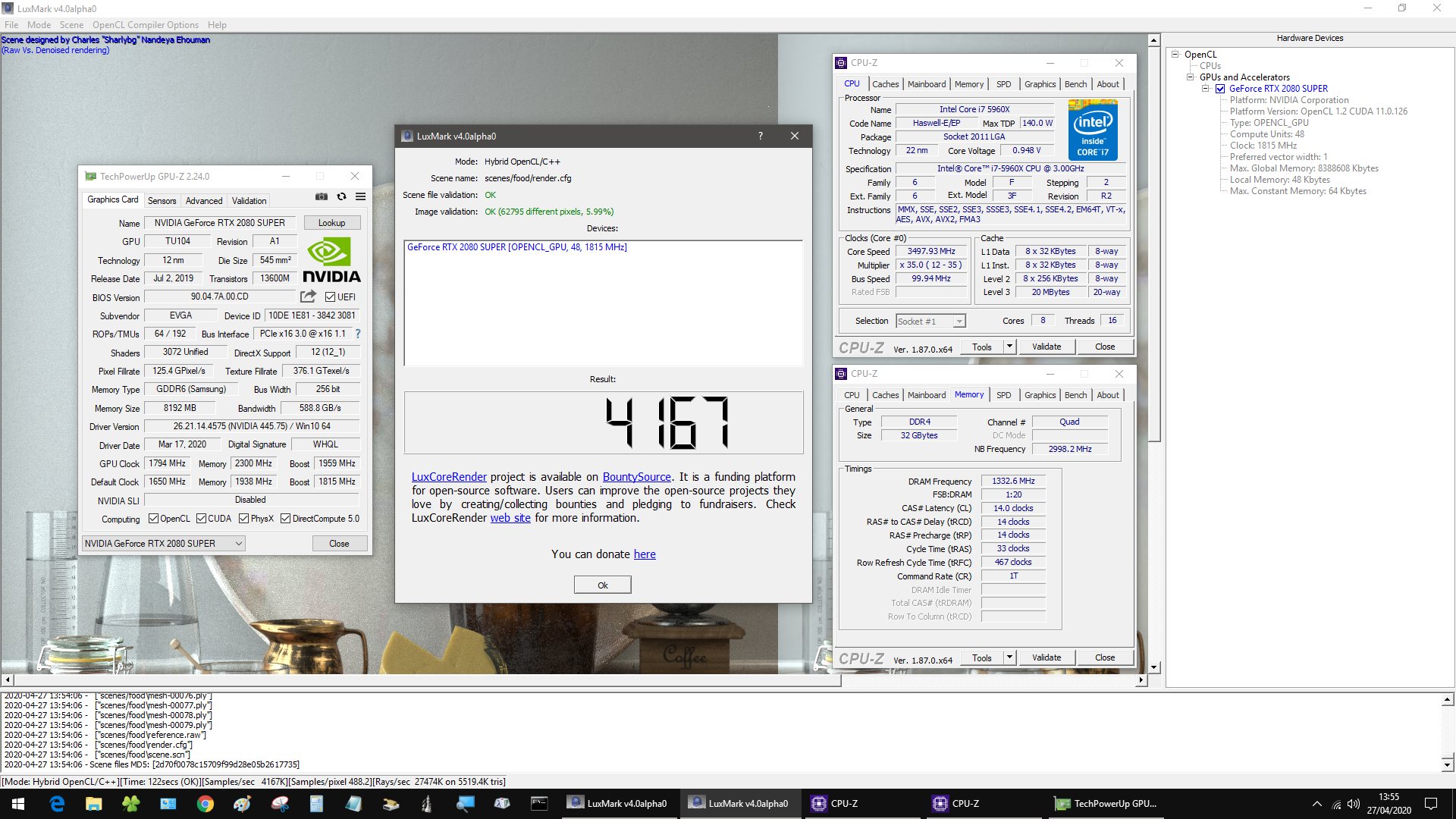Image resolution: width=1456 pixels, height=819 pixels.
Task: Open the notification center icon
Action: pos(1431,804)
